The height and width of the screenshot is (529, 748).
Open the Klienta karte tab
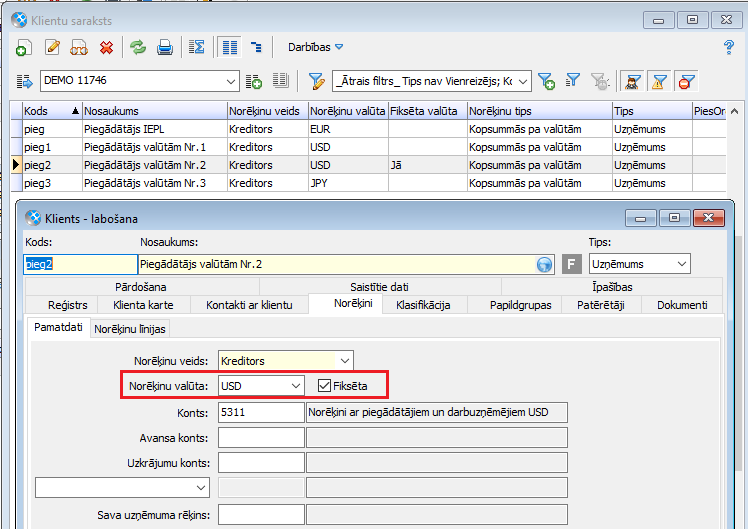(x=143, y=305)
